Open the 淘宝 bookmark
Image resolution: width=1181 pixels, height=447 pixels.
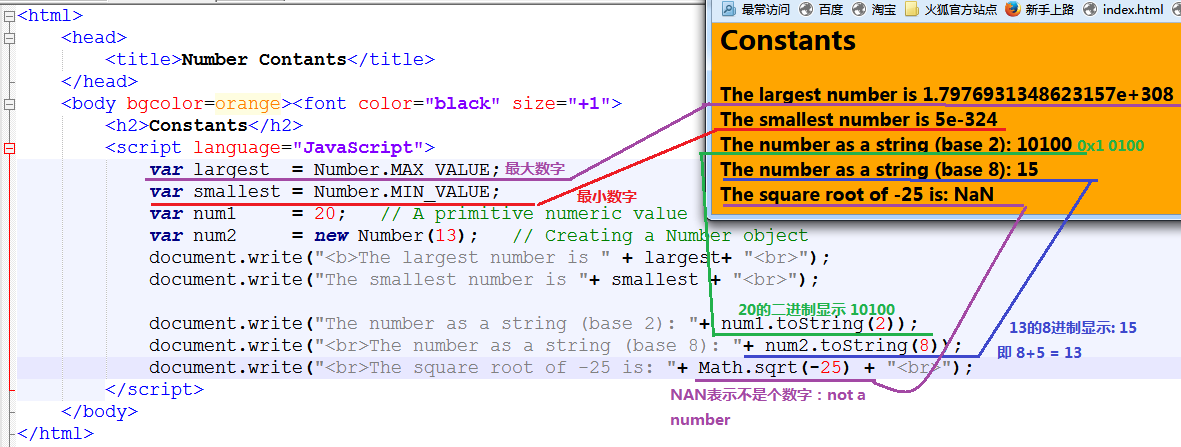click(874, 9)
